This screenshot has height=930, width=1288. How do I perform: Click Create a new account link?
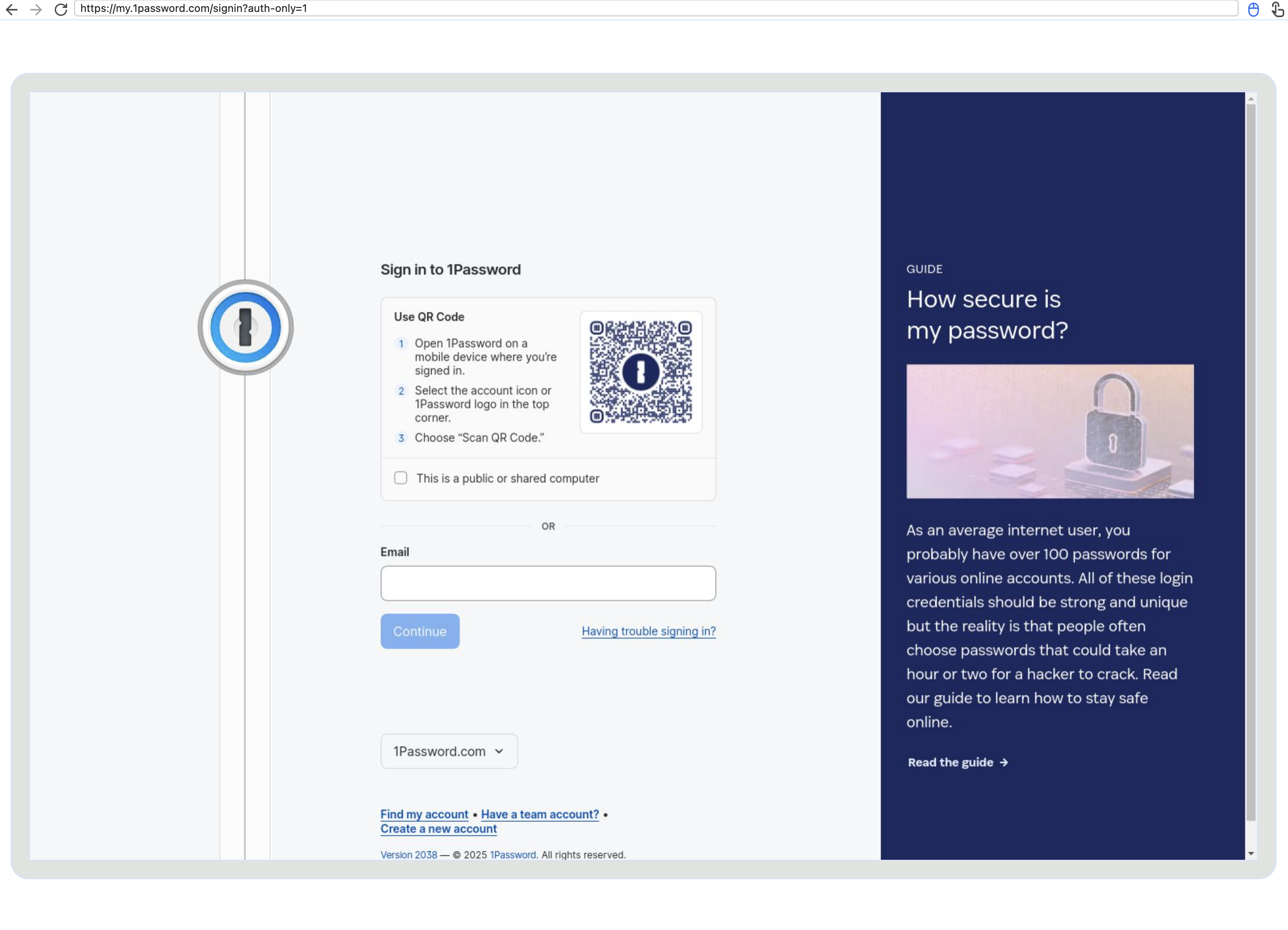[438, 829]
